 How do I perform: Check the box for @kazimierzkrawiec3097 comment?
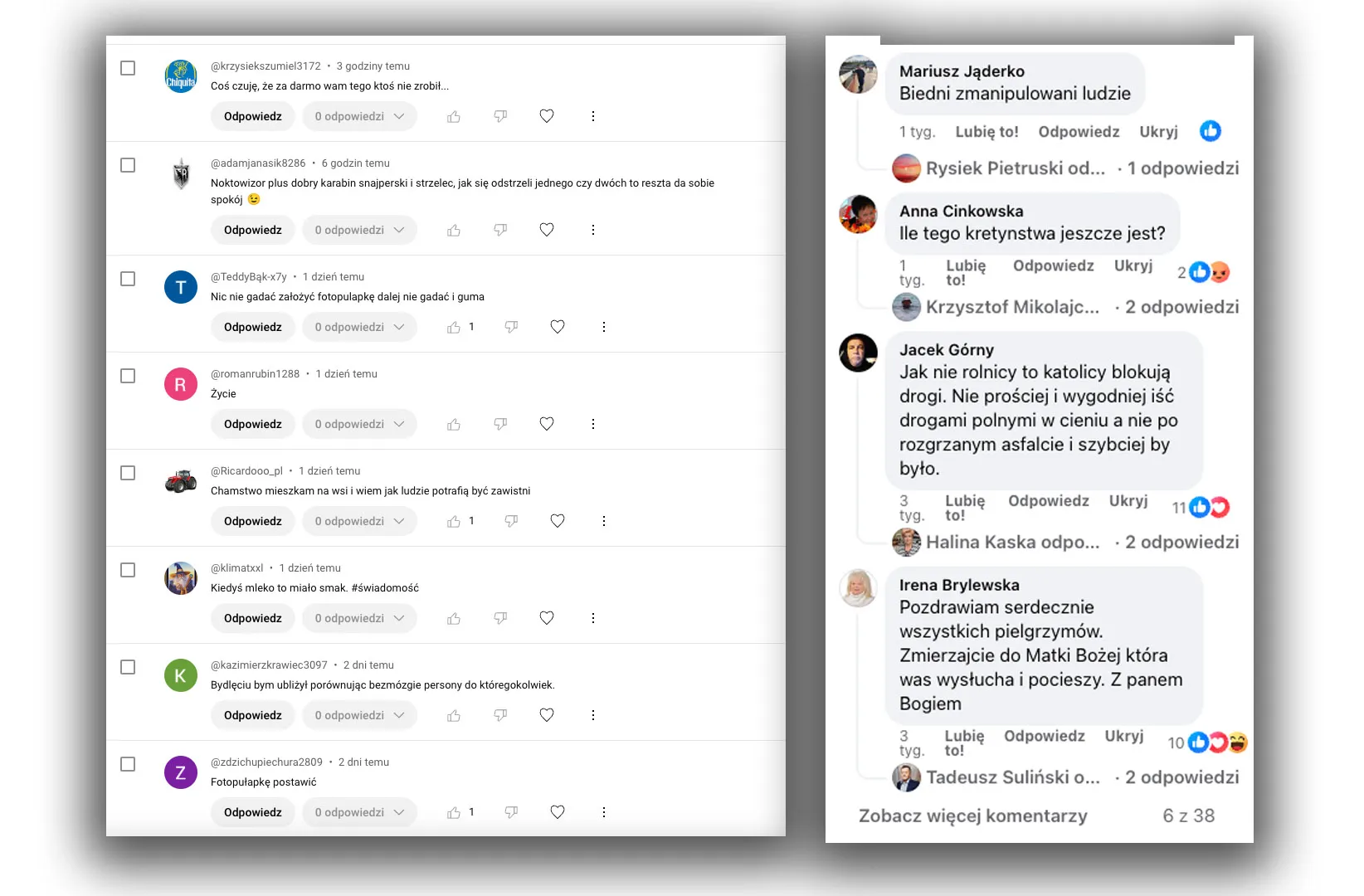[128, 667]
